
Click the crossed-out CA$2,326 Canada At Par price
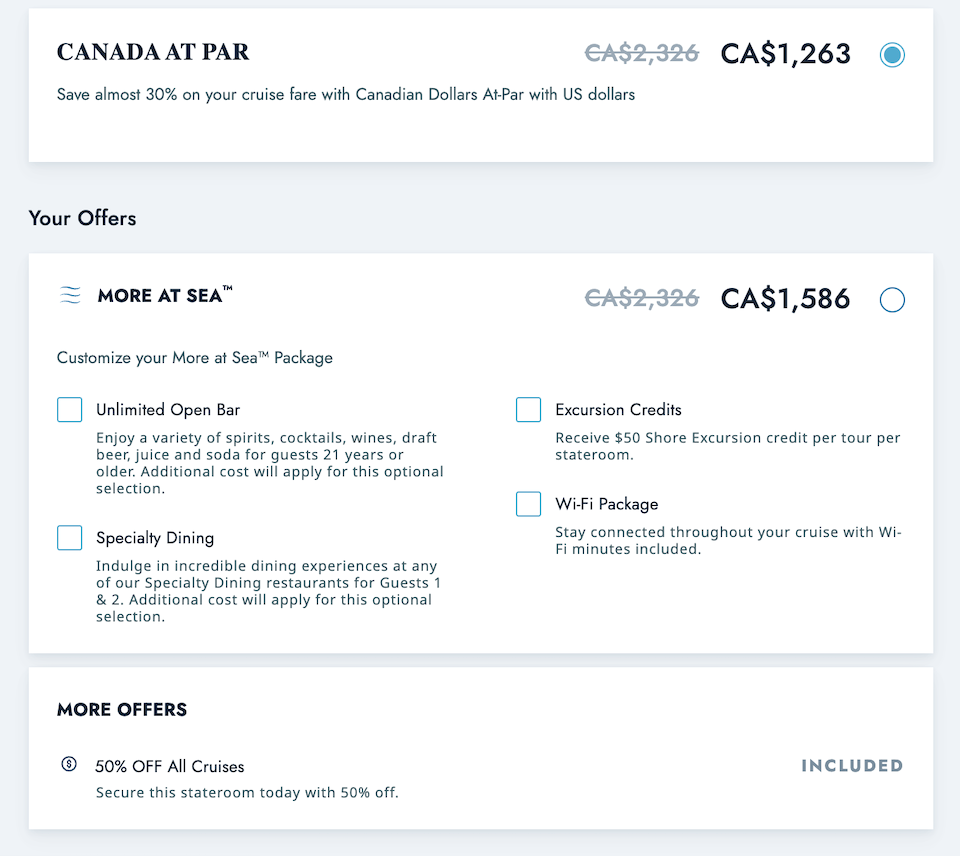(642, 53)
